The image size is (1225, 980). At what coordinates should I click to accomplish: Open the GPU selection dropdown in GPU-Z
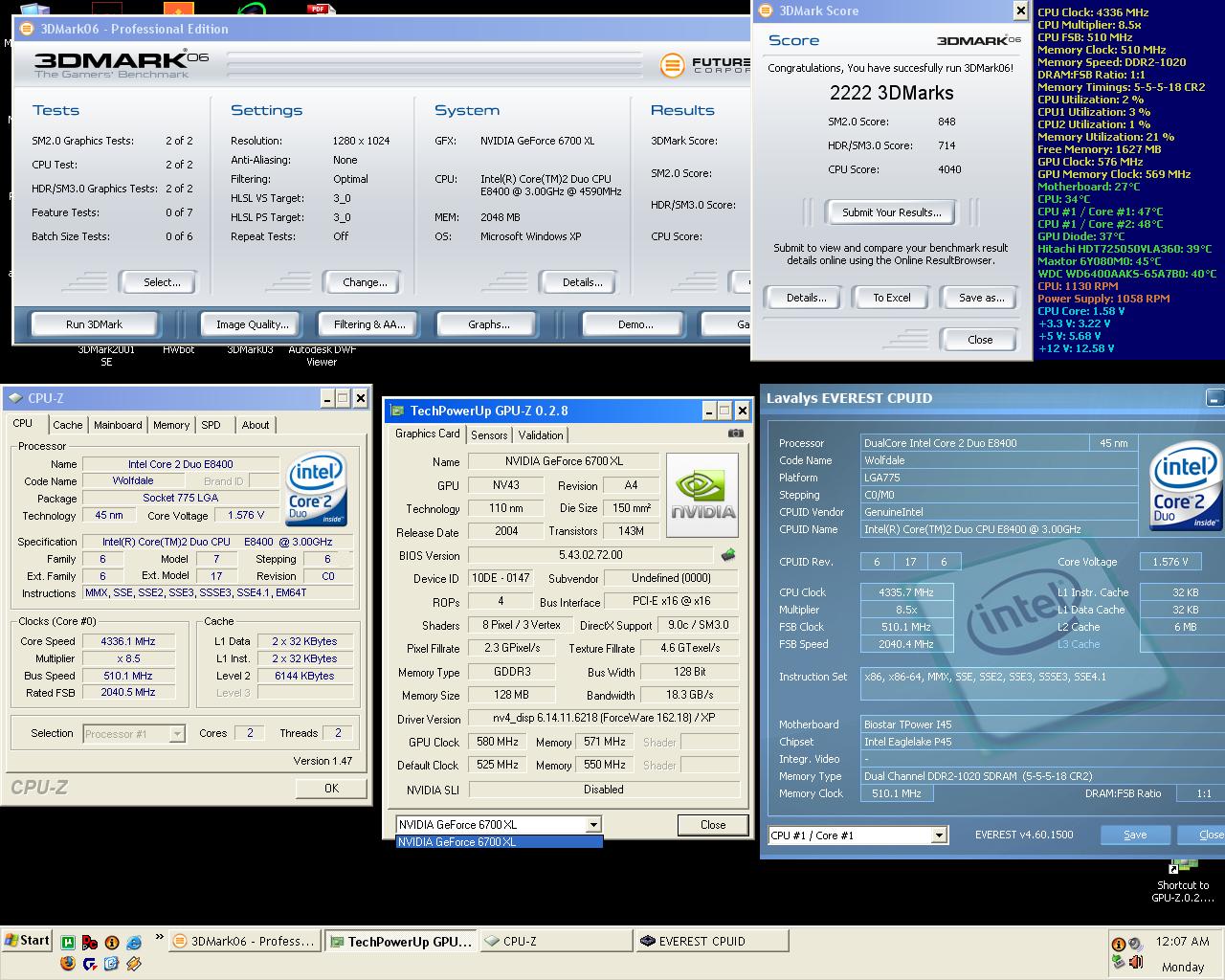593,824
